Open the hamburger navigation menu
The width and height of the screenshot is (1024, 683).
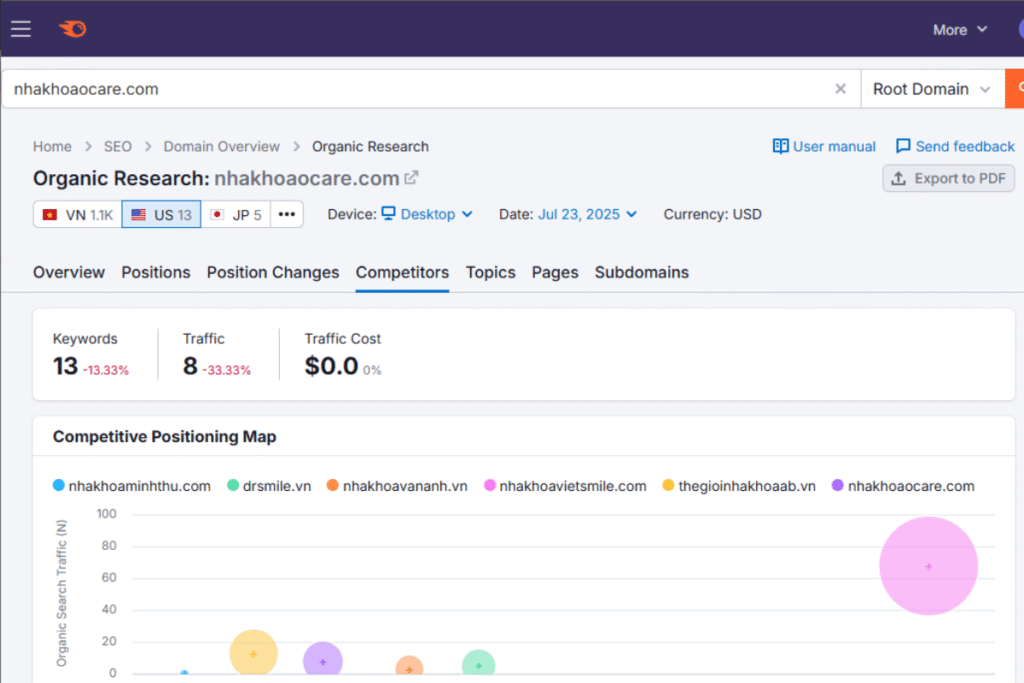[x=22, y=29]
